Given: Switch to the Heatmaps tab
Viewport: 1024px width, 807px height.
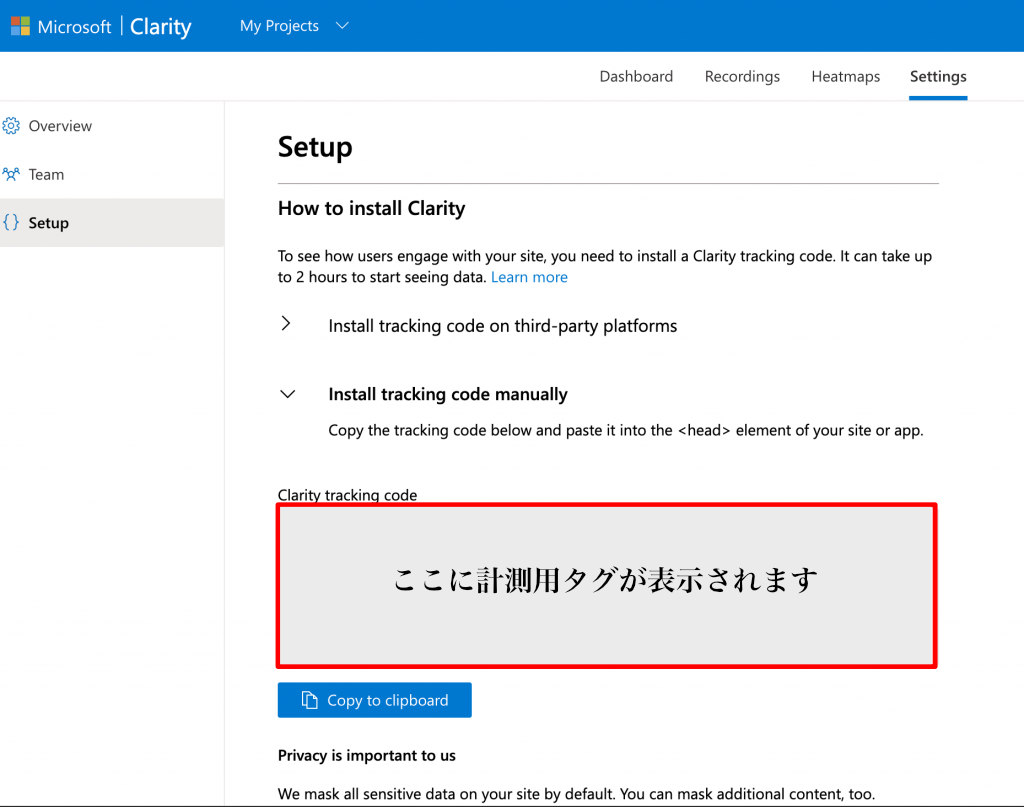Looking at the screenshot, I should coord(846,76).
